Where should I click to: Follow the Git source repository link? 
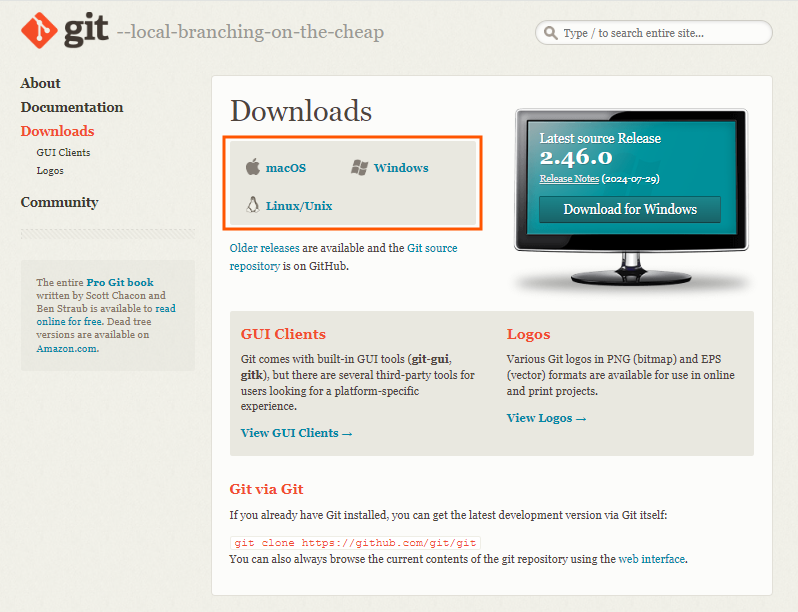click(x=344, y=257)
